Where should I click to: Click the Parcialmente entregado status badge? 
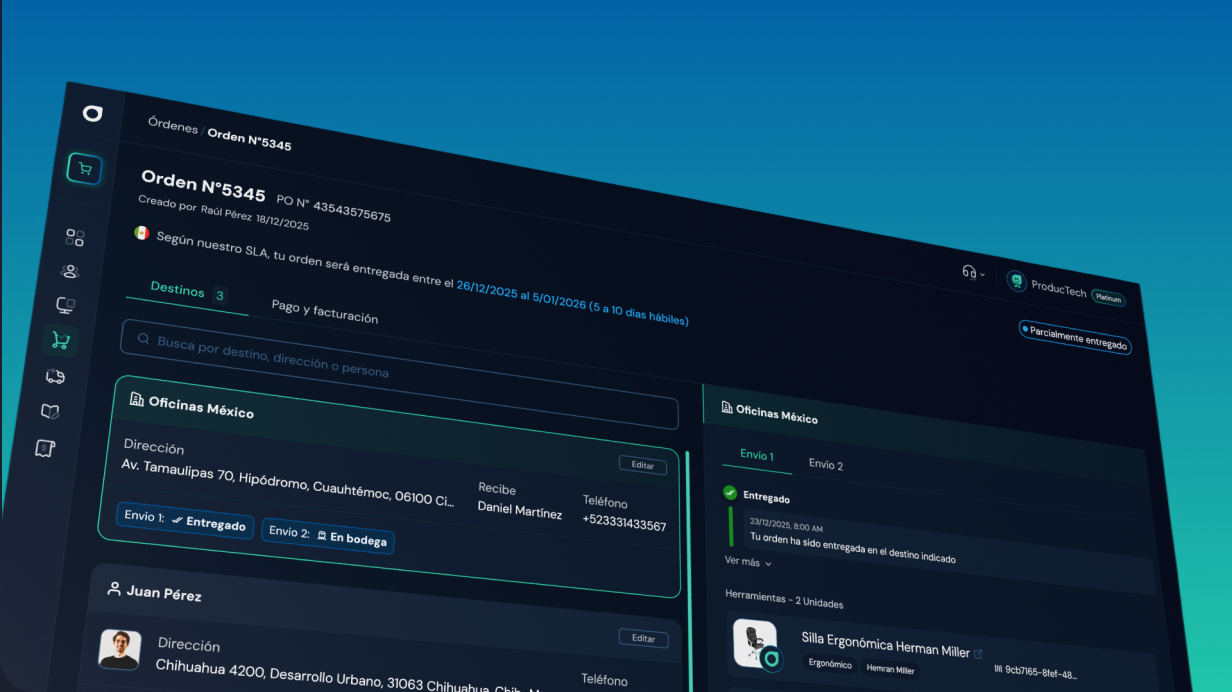pos(1075,336)
